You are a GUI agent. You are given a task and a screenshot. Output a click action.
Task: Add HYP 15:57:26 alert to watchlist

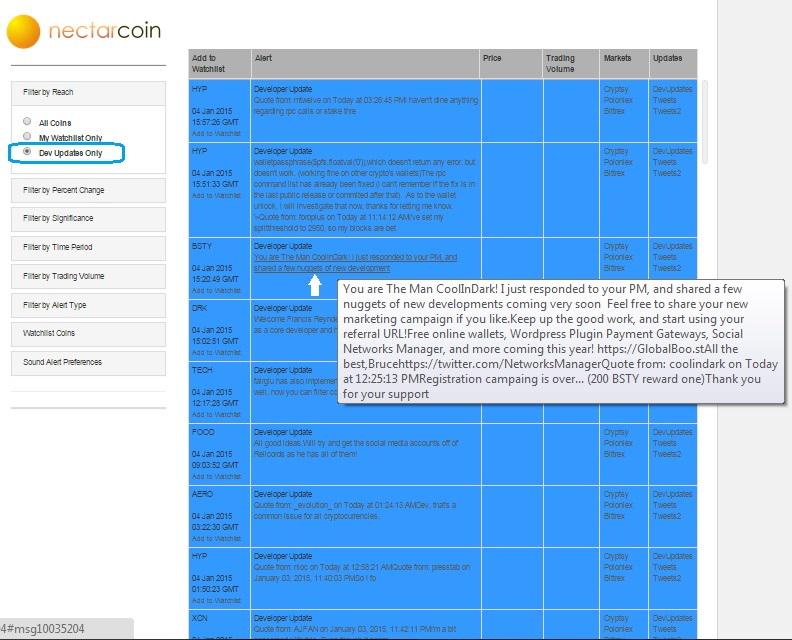[216, 133]
